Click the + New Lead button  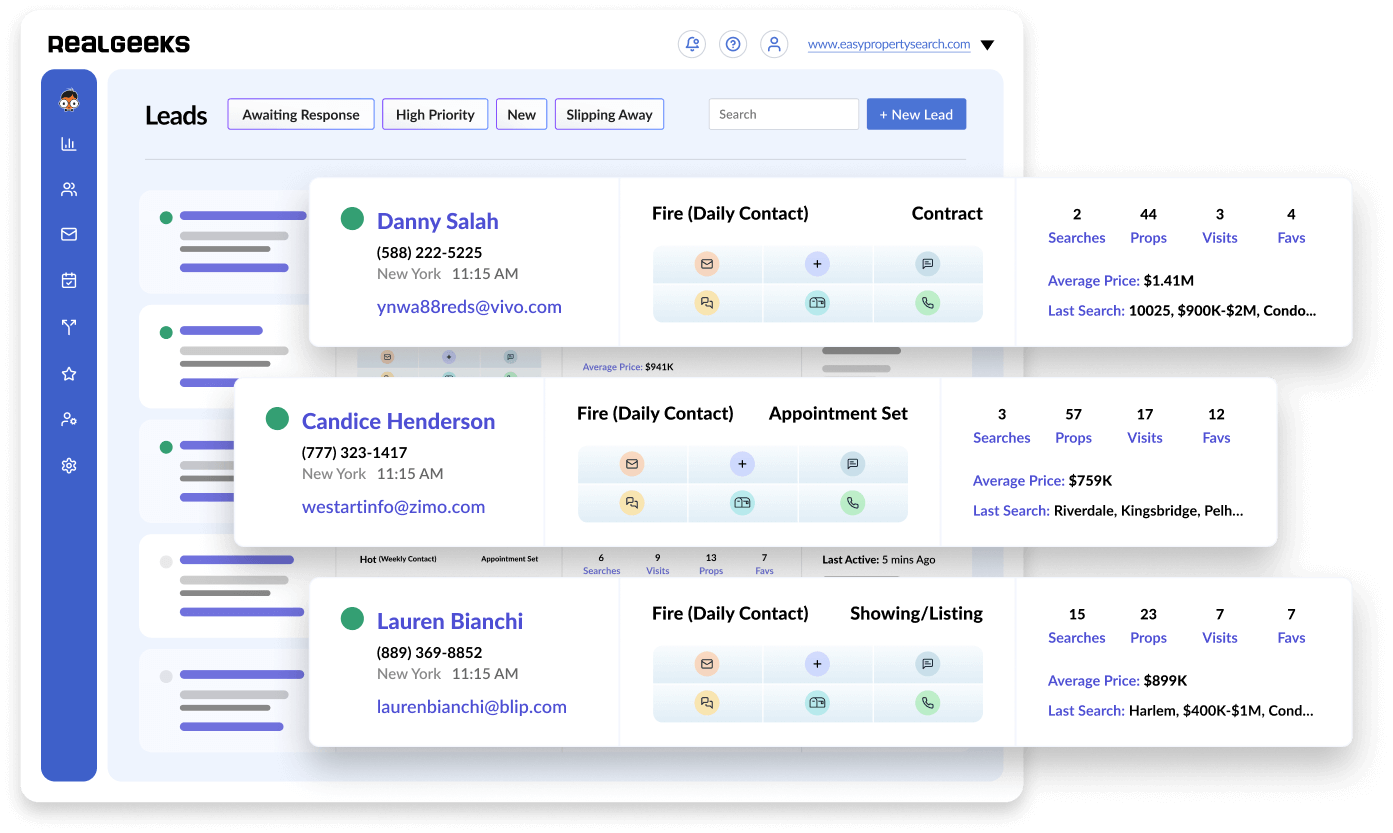916,114
